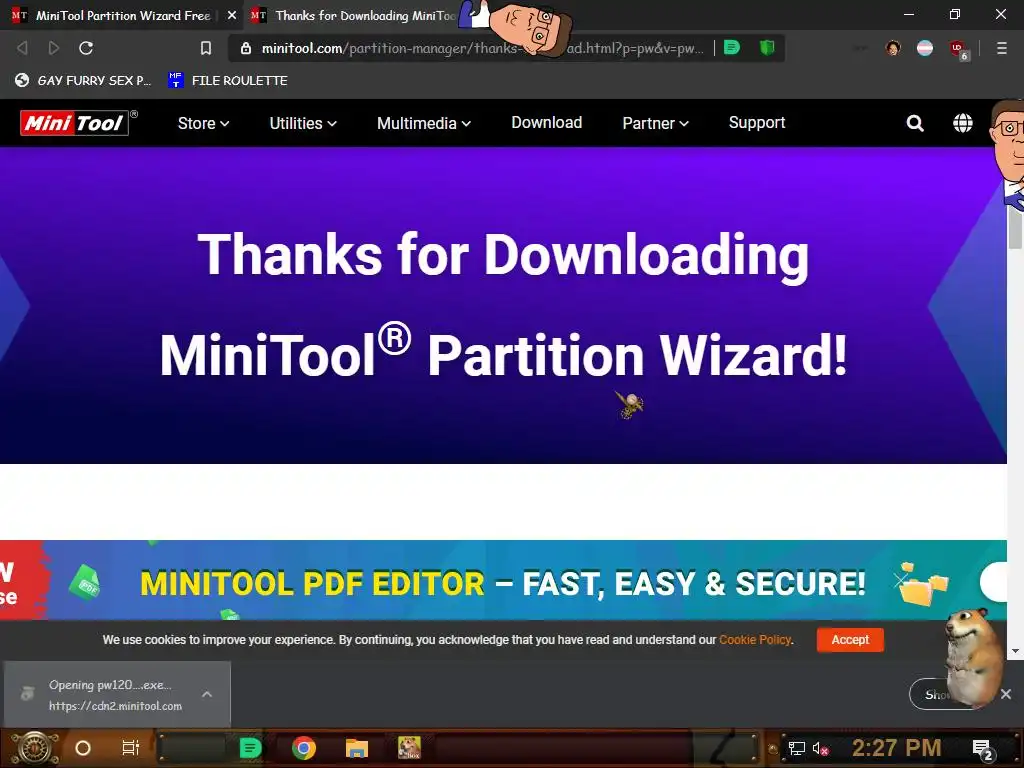Open the browser hamburger menu
Screen dimensions: 1024x768
[x=1001, y=48]
